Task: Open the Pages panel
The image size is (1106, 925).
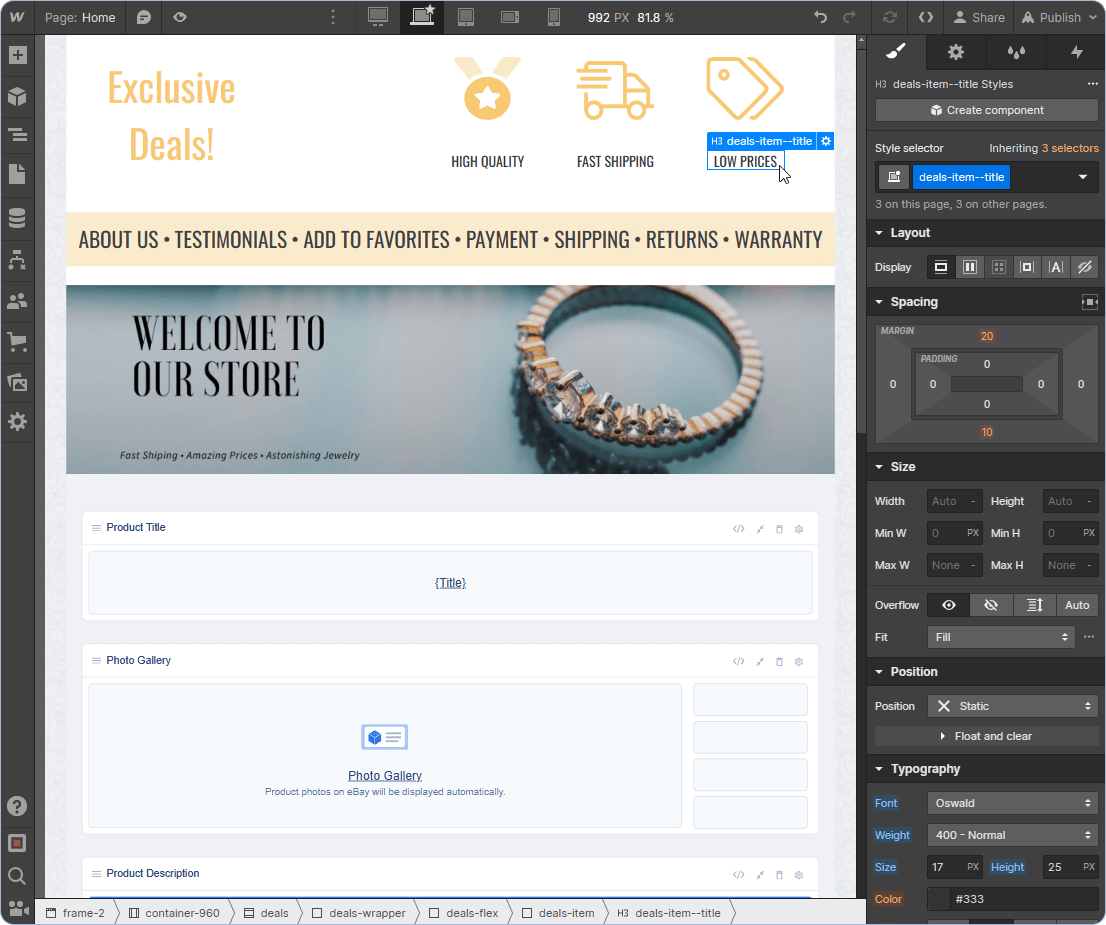Action: coord(17,174)
